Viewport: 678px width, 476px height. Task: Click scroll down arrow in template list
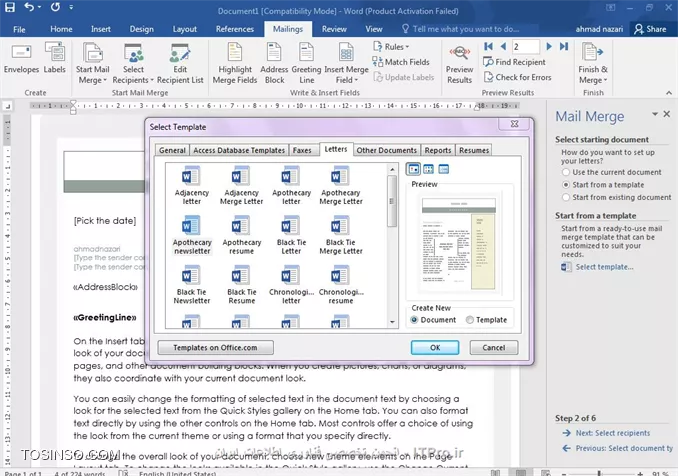click(x=392, y=322)
